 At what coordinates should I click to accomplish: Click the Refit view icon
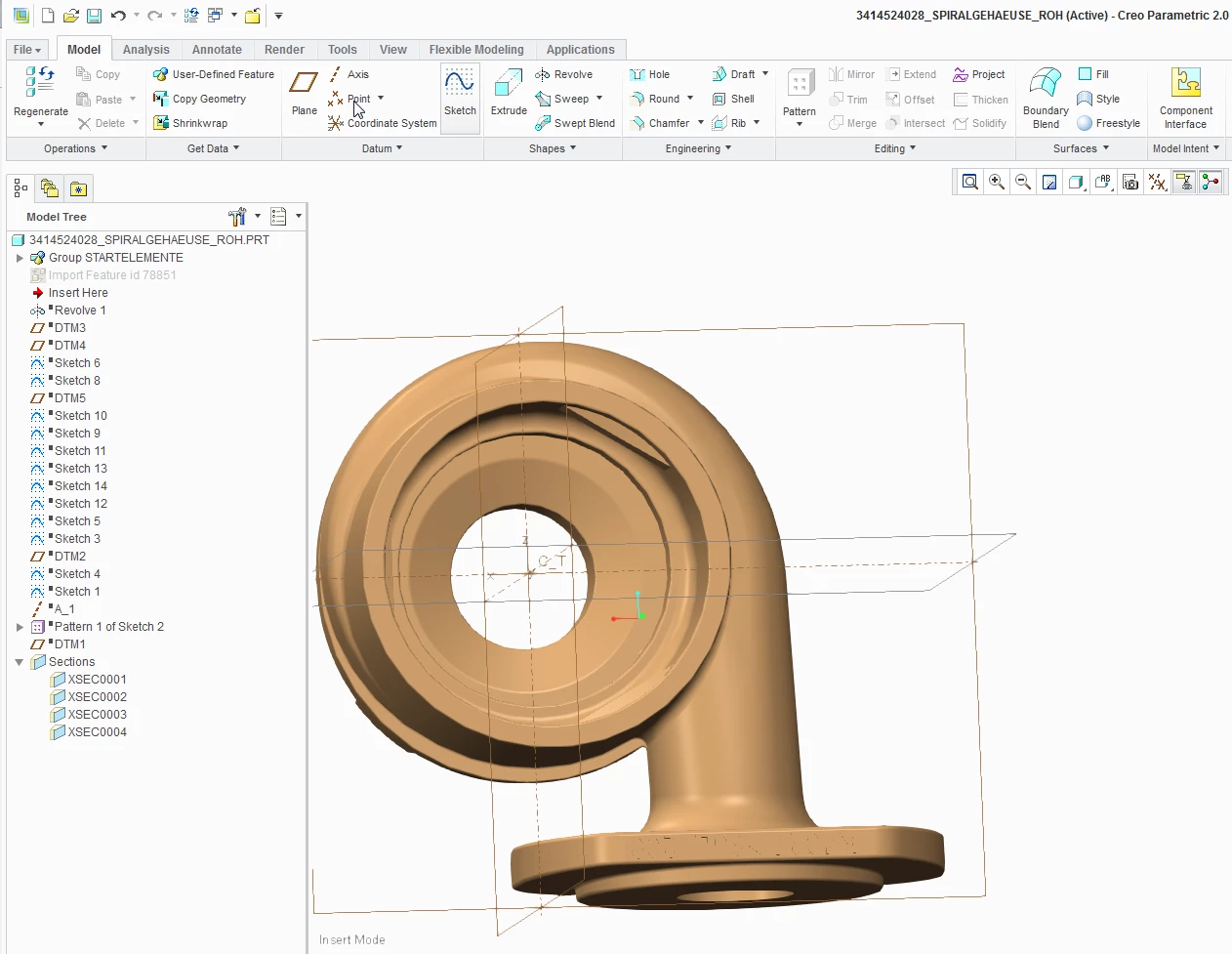(x=970, y=182)
